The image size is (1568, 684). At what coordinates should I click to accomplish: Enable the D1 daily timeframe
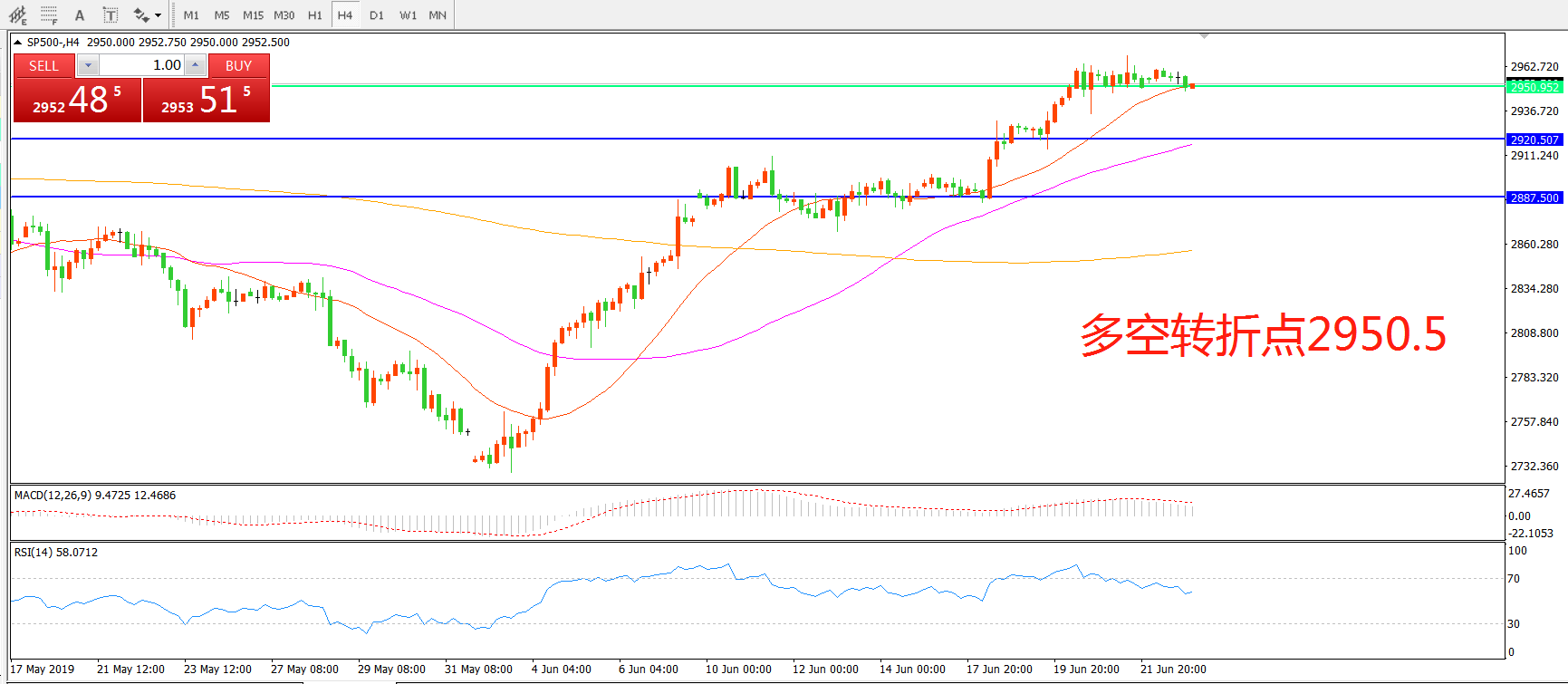[x=377, y=15]
